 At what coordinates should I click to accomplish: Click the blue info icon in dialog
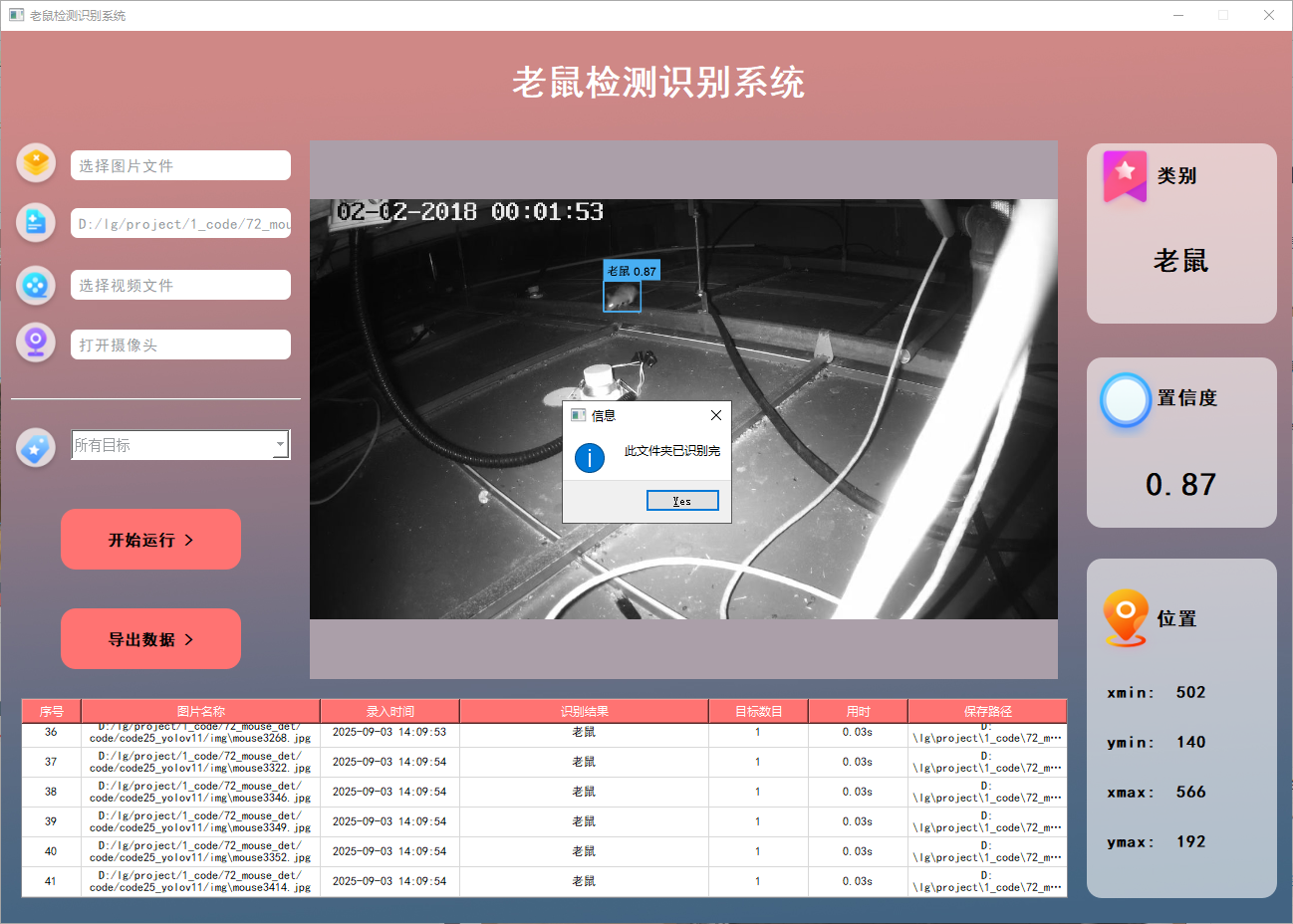tap(590, 458)
